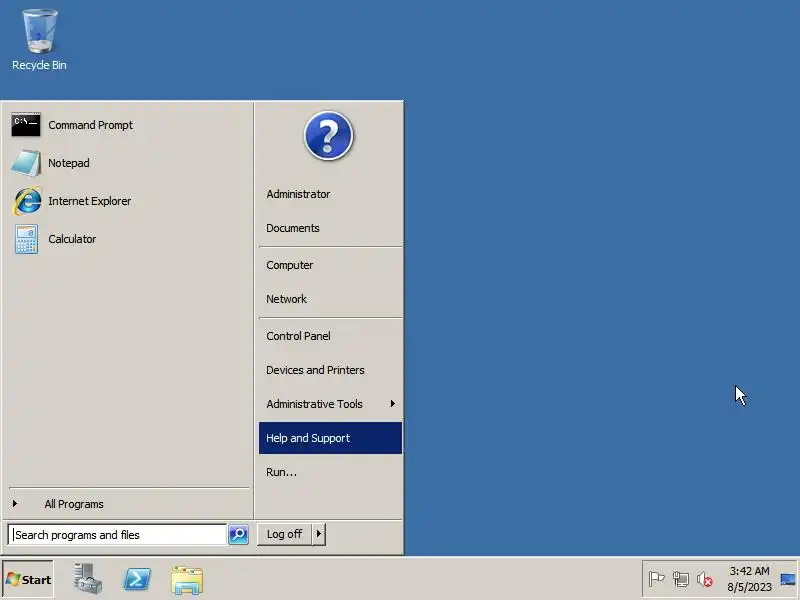Image resolution: width=800 pixels, height=600 pixels.
Task: Open Server Manager from taskbar
Action: [87, 579]
